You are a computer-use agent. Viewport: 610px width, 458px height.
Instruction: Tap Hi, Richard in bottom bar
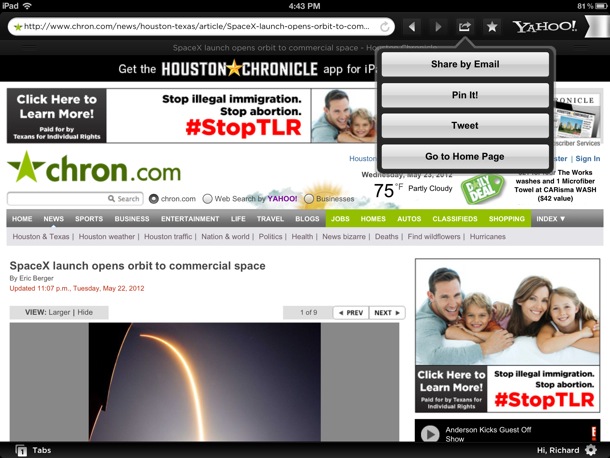(x=558, y=450)
